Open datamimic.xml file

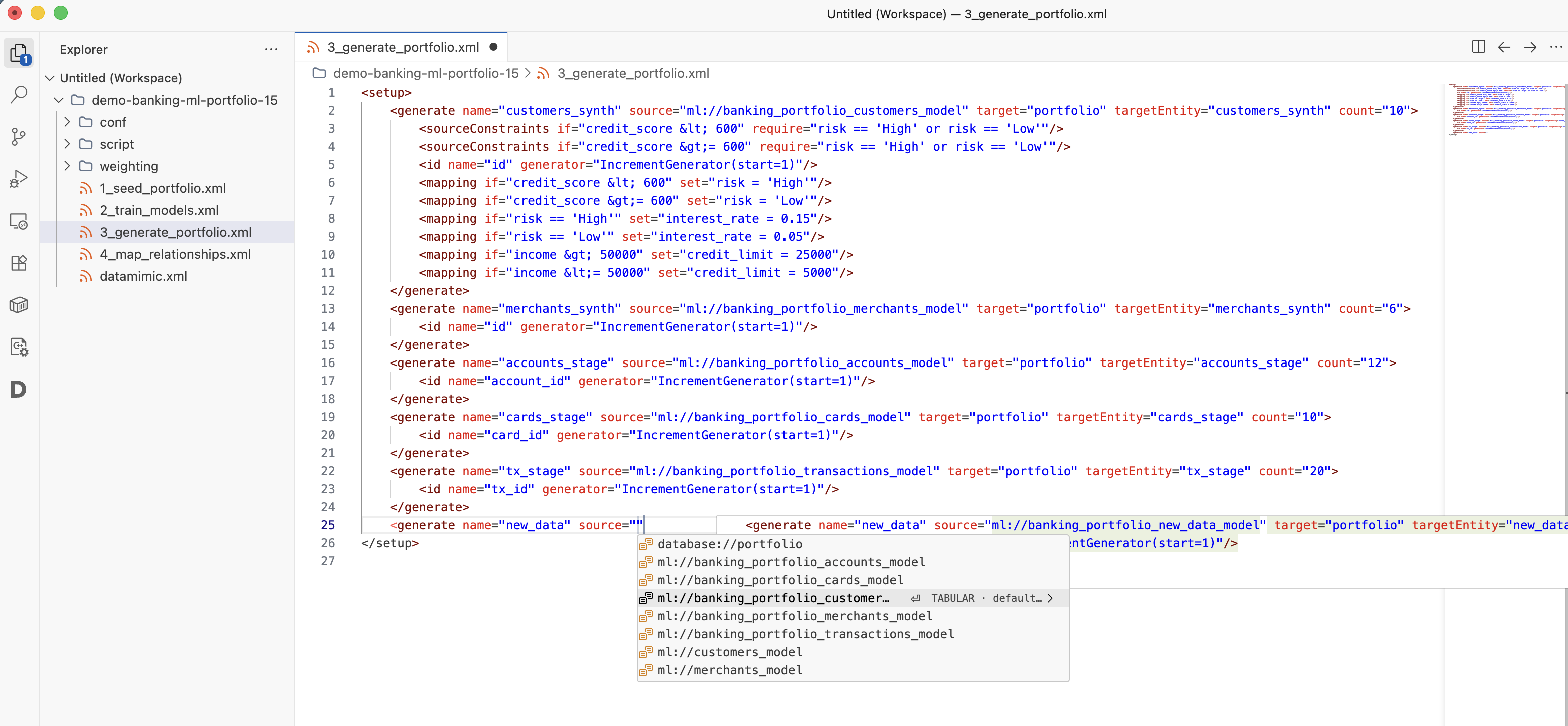[x=143, y=277]
